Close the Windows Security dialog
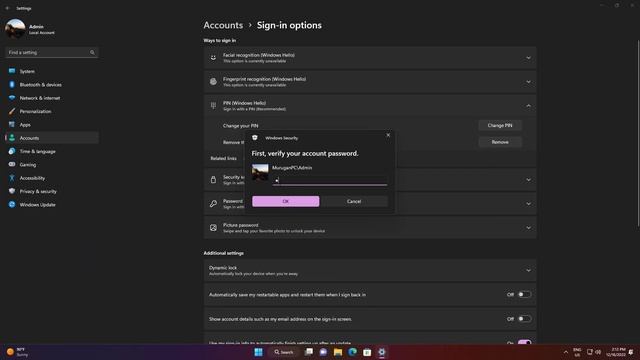Image resolution: width=640 pixels, height=360 pixels. (x=388, y=135)
